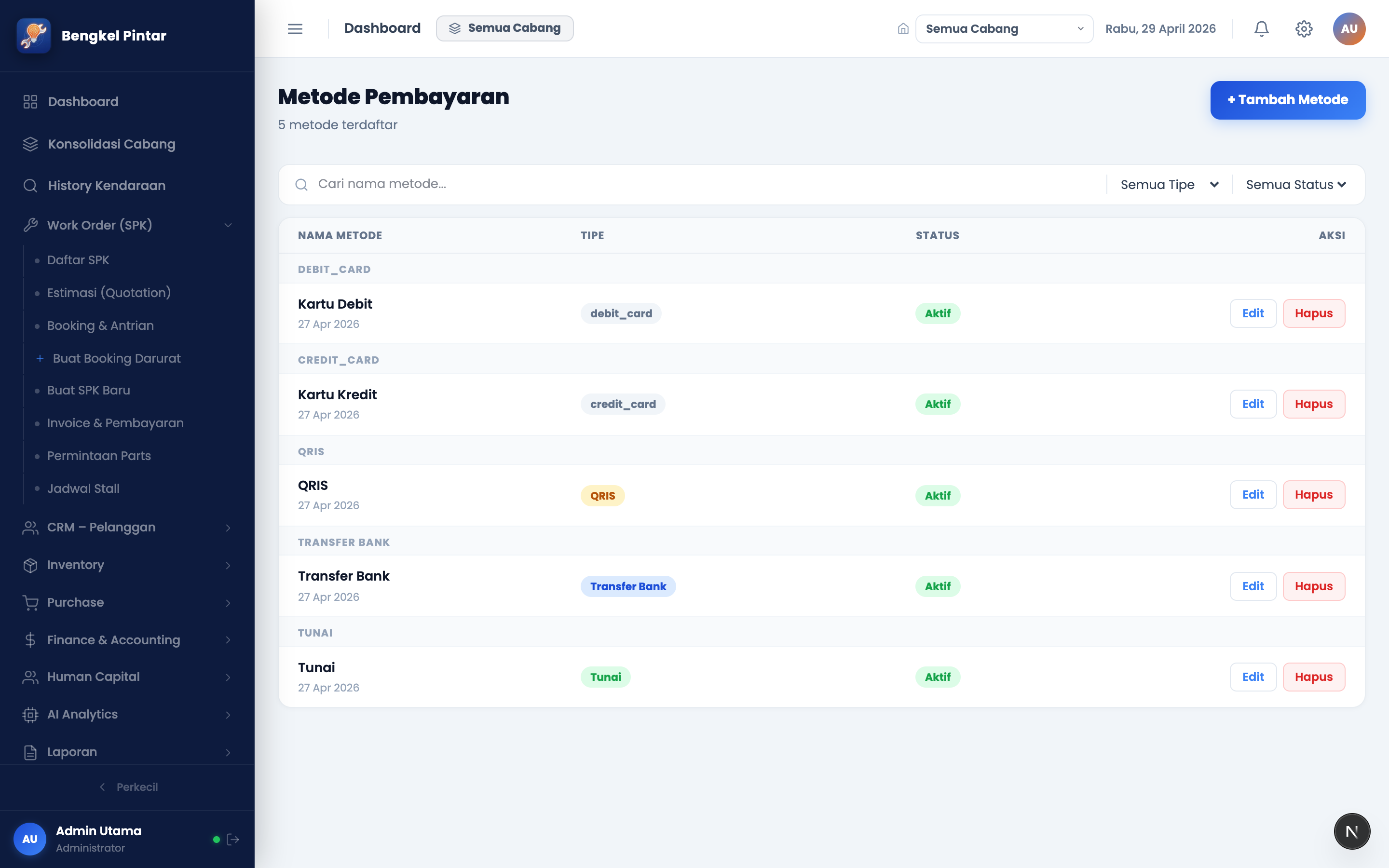Open the Semua Cabang branch dropdown
Screen dimensions: 1389x868
tap(1004, 29)
